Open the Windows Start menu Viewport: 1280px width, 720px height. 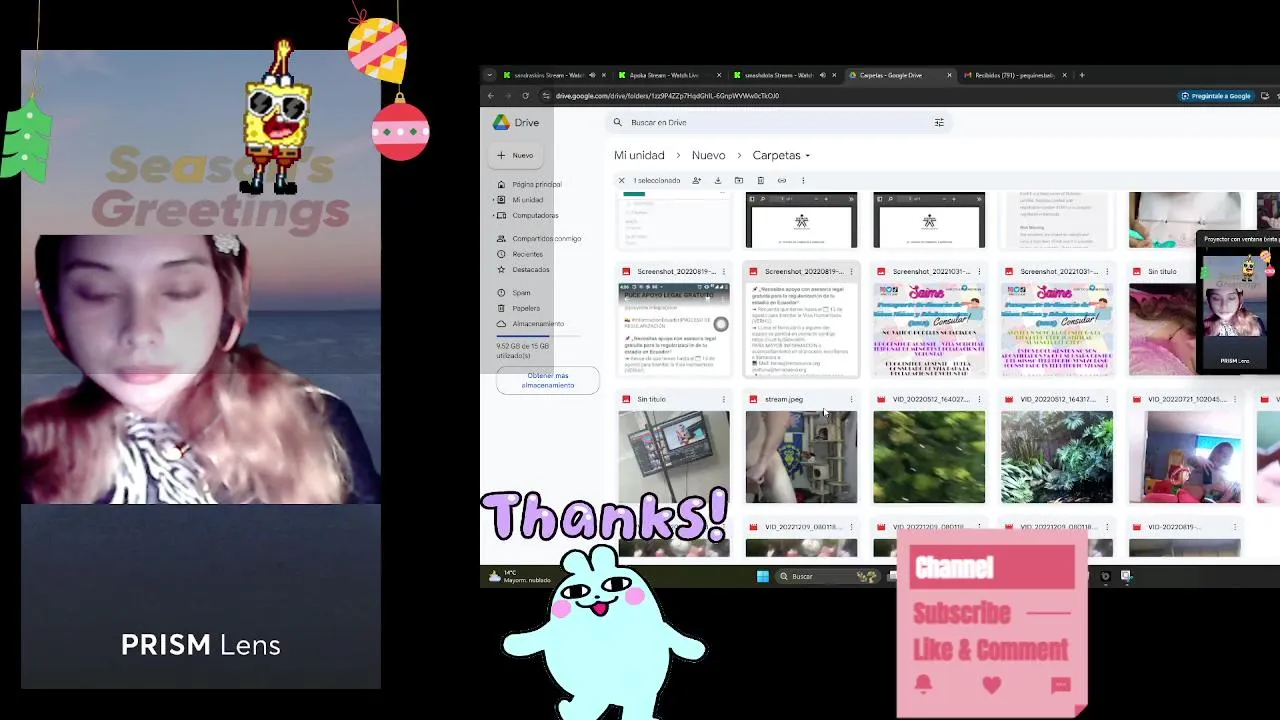coord(762,576)
